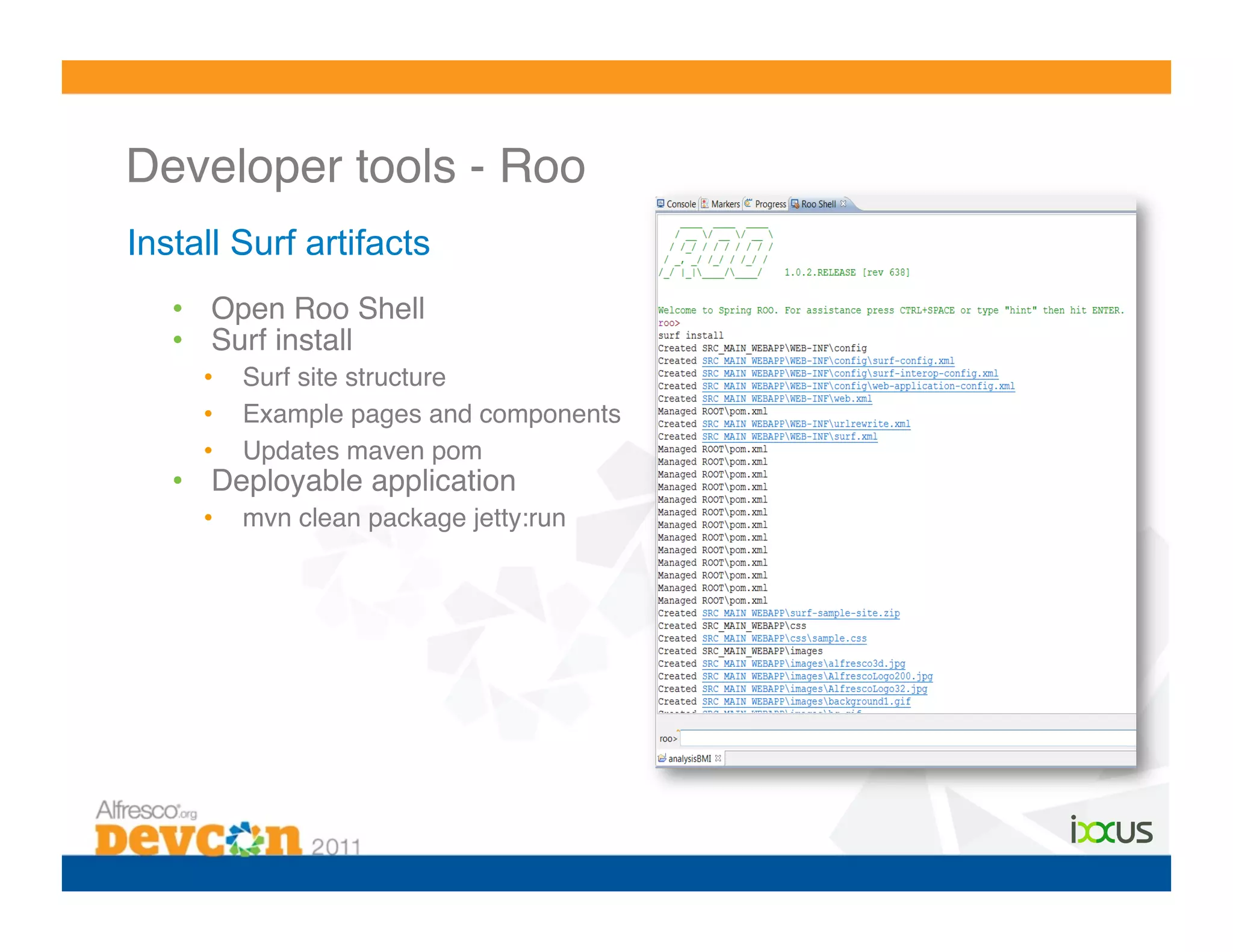1233x952 pixels.
Task: Click the Console tab icon
Action: (x=660, y=203)
